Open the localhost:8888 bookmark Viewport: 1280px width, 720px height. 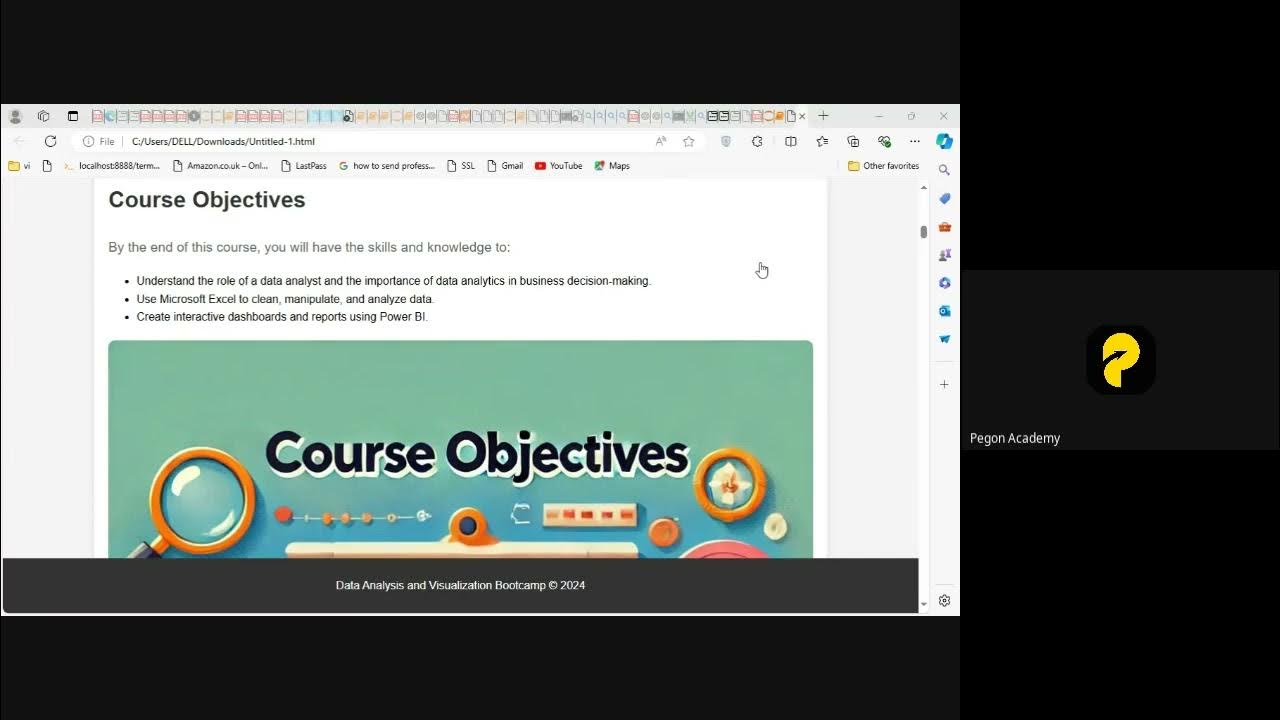[x=111, y=166]
